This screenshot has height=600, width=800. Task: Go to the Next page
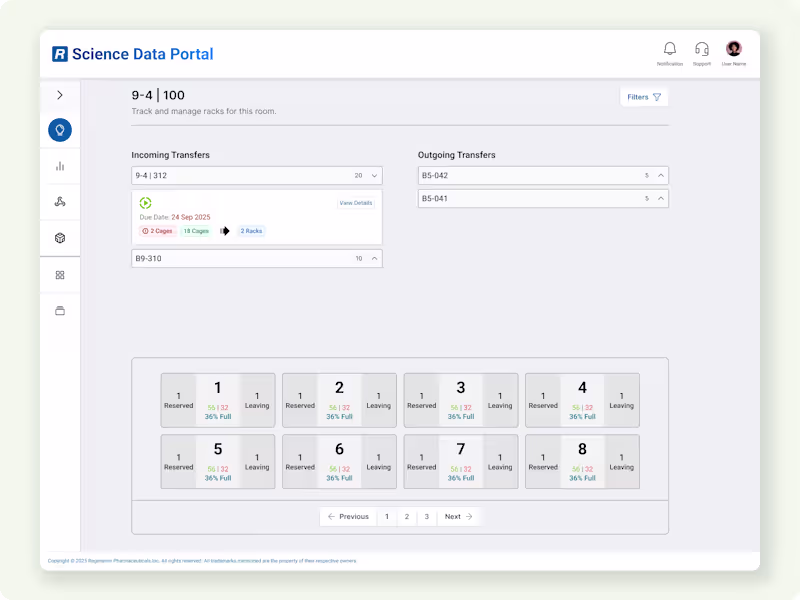(458, 516)
